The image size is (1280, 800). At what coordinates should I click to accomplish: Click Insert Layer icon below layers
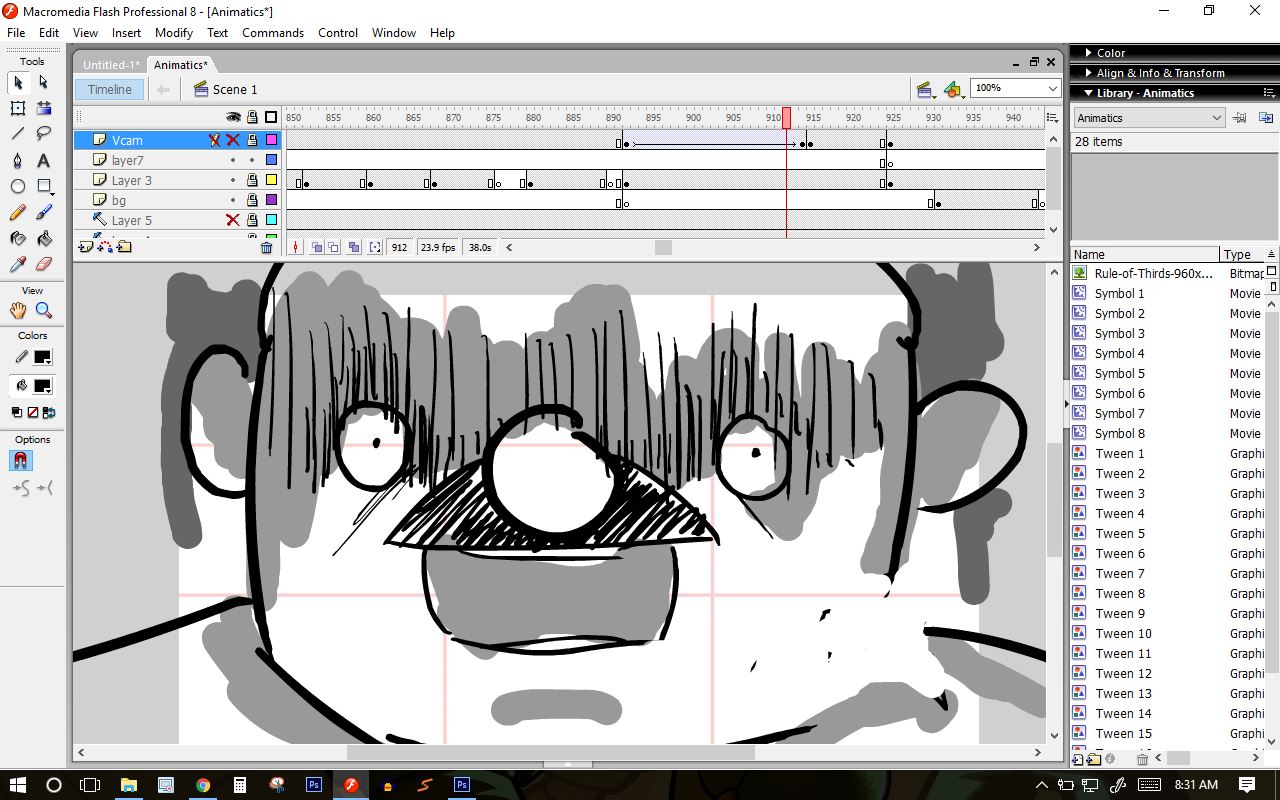coord(86,247)
